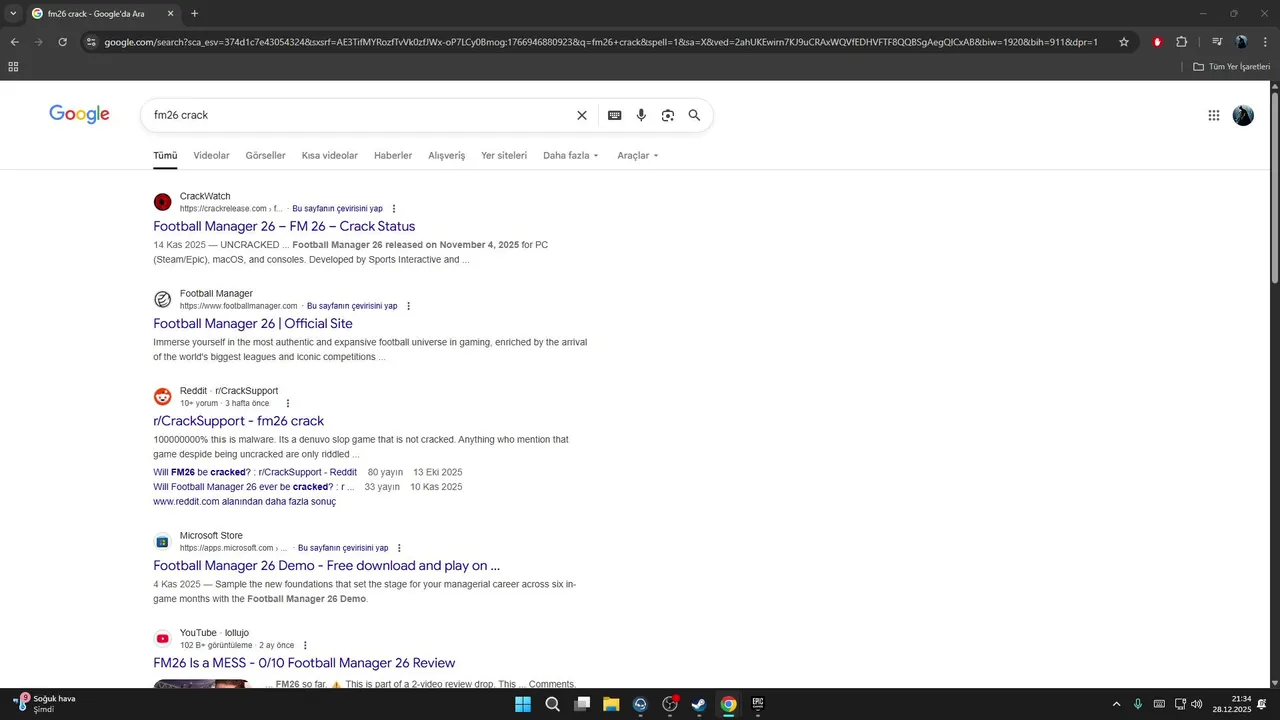Open Football Manager 26 Official Site link
The height and width of the screenshot is (720, 1280).
[253, 323]
